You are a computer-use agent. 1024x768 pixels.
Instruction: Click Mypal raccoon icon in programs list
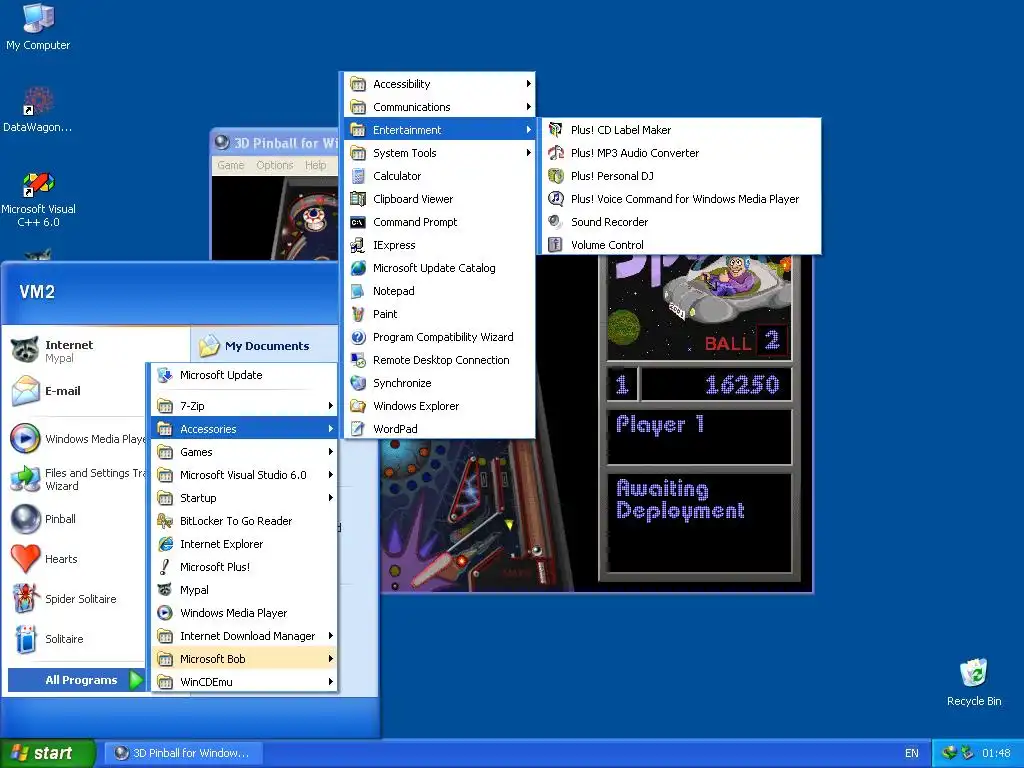[x=165, y=590]
